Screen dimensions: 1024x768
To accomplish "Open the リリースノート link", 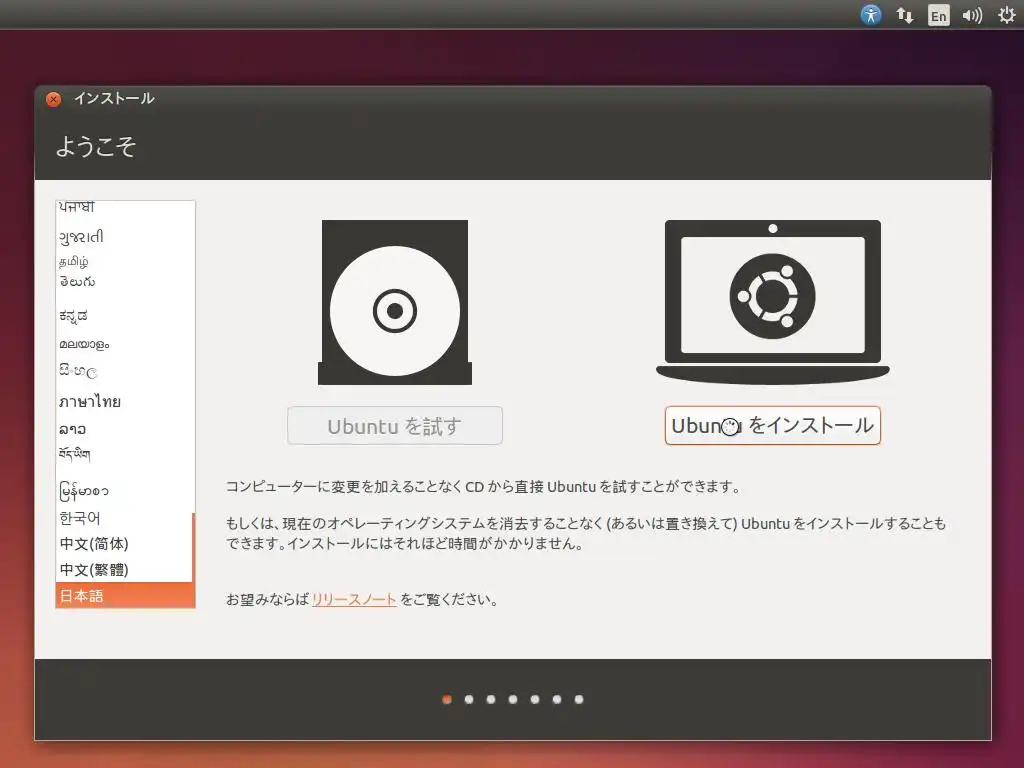I will [354, 600].
